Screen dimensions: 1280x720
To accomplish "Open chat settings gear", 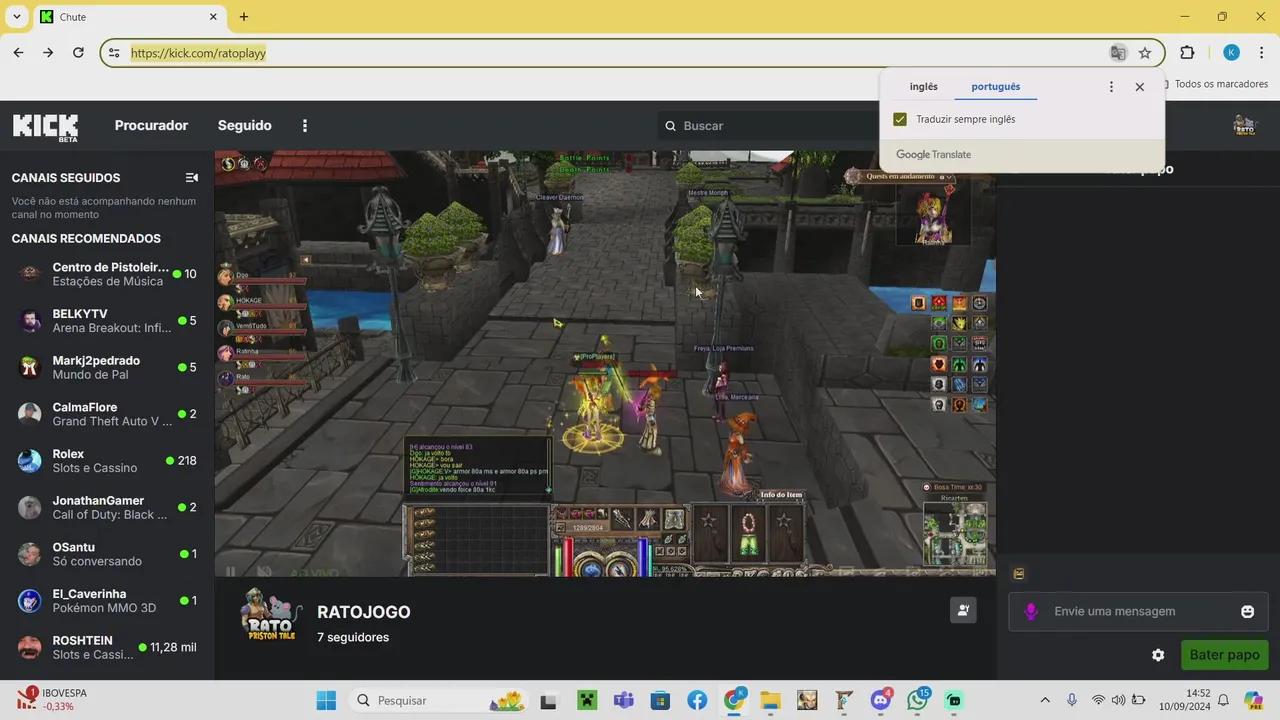I will [x=1158, y=655].
